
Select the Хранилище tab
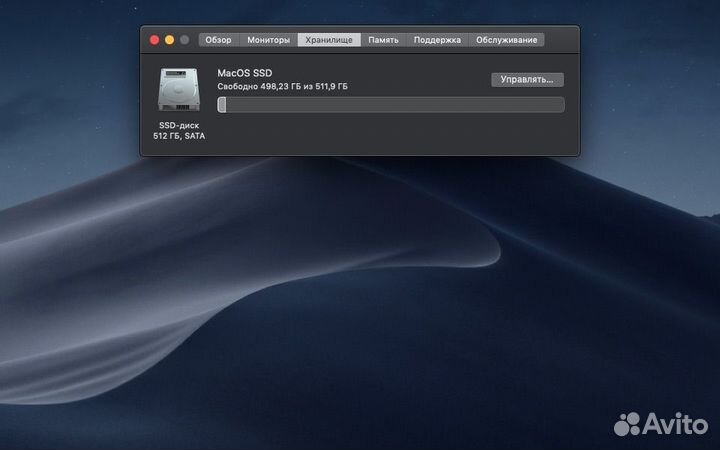click(329, 40)
